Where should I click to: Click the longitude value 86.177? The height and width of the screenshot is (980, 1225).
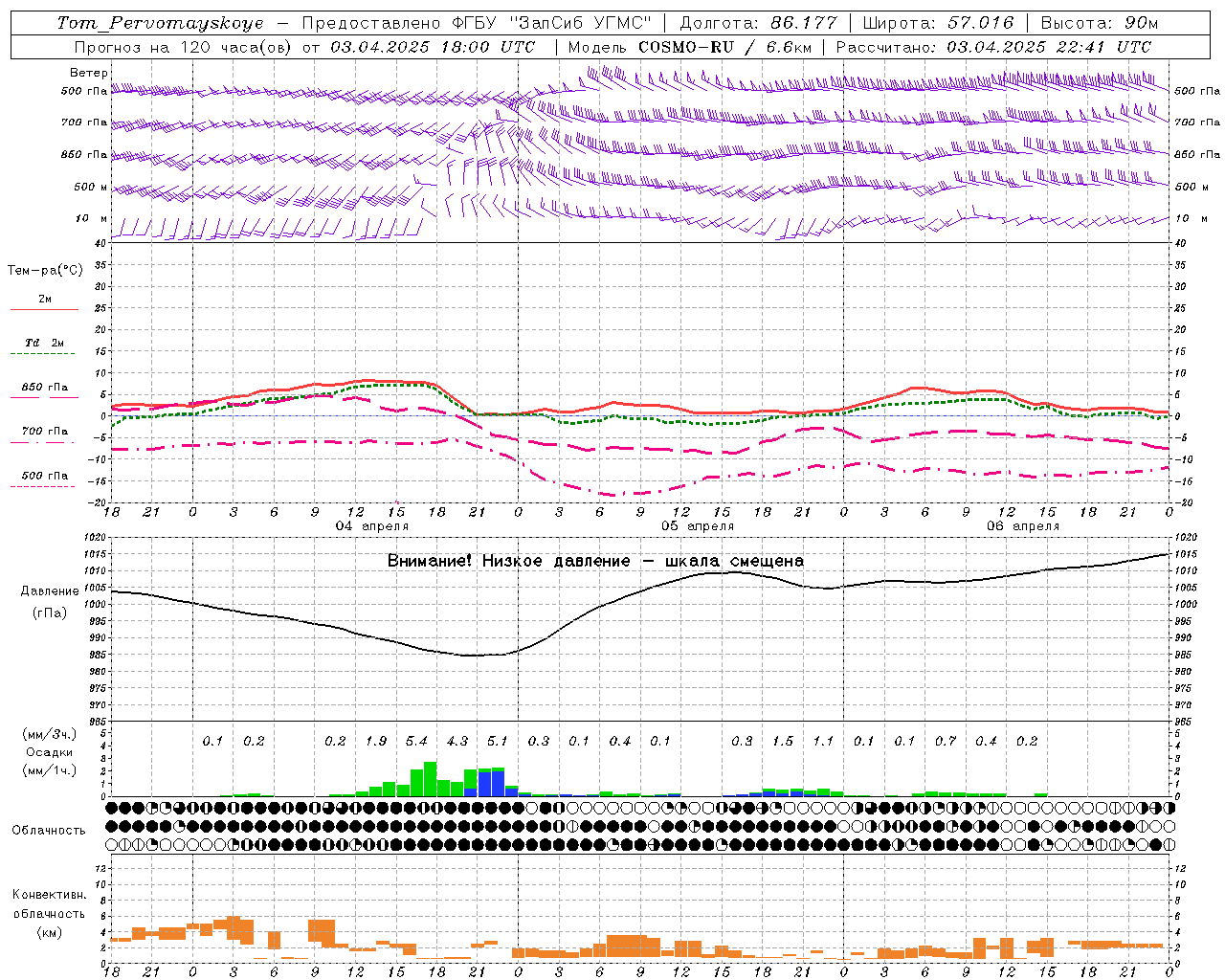coord(804,23)
